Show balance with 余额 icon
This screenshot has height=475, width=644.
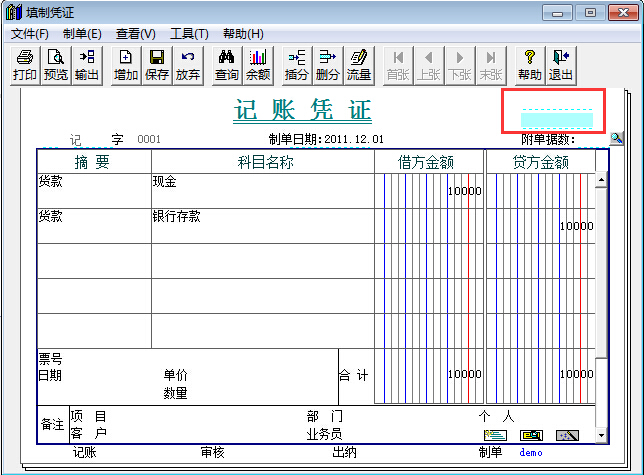[258, 65]
